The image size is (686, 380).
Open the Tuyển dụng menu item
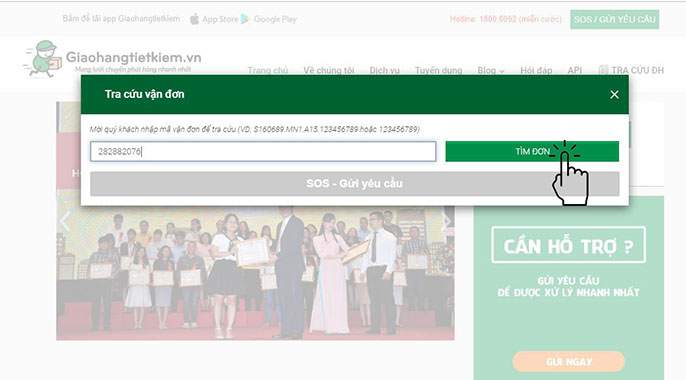[438, 70]
